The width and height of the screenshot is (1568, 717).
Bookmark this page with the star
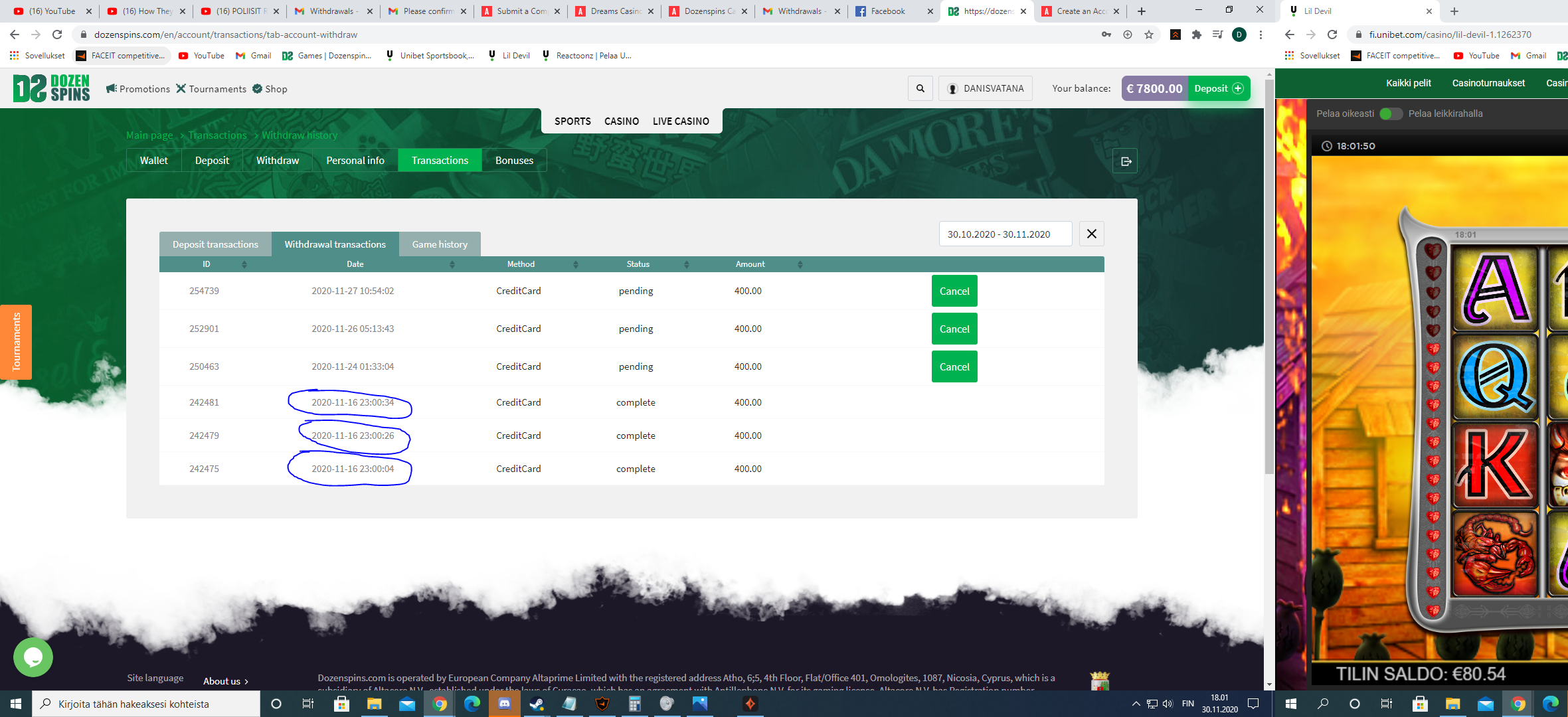1149,35
